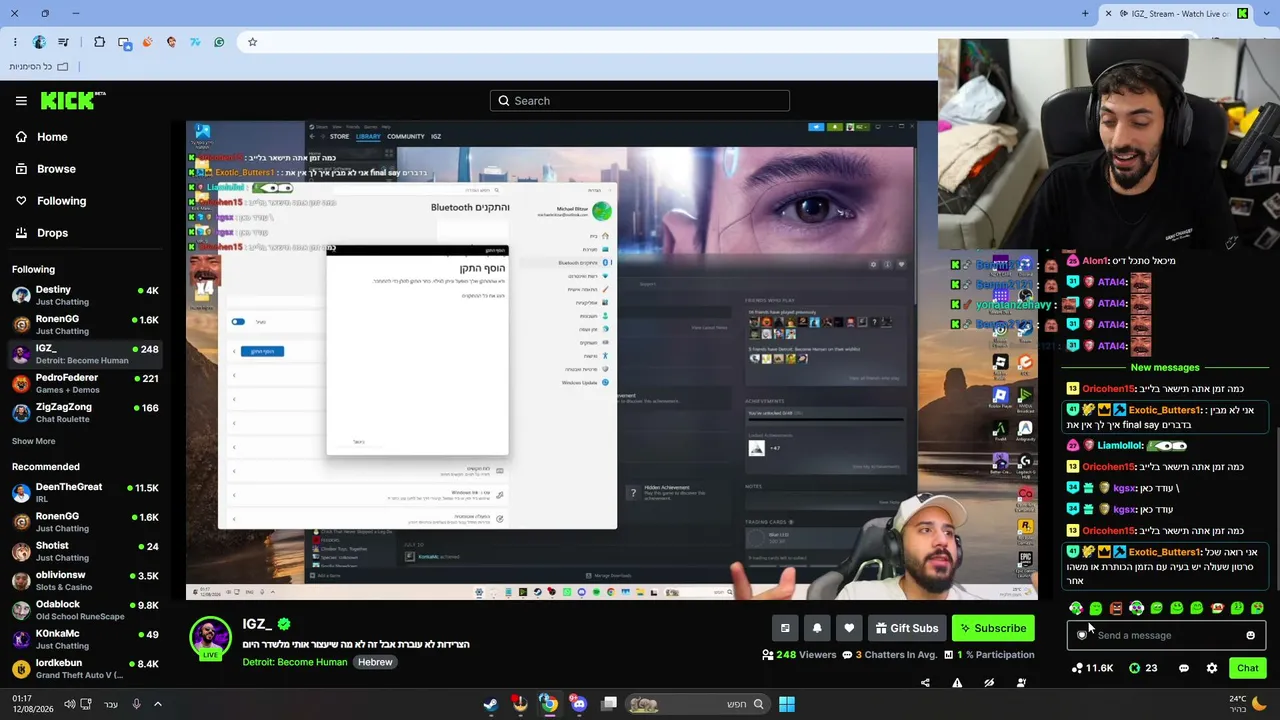Open lordkebun recommended channel
Viewport: 1280px width, 720px height.
pos(85,669)
